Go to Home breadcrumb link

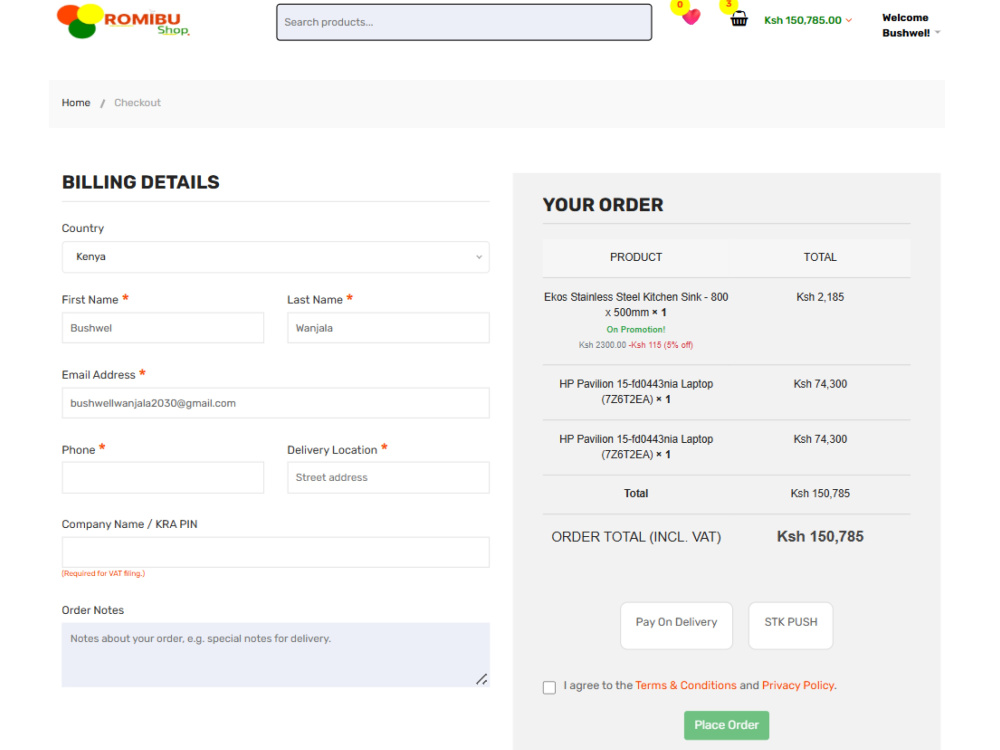pos(76,103)
